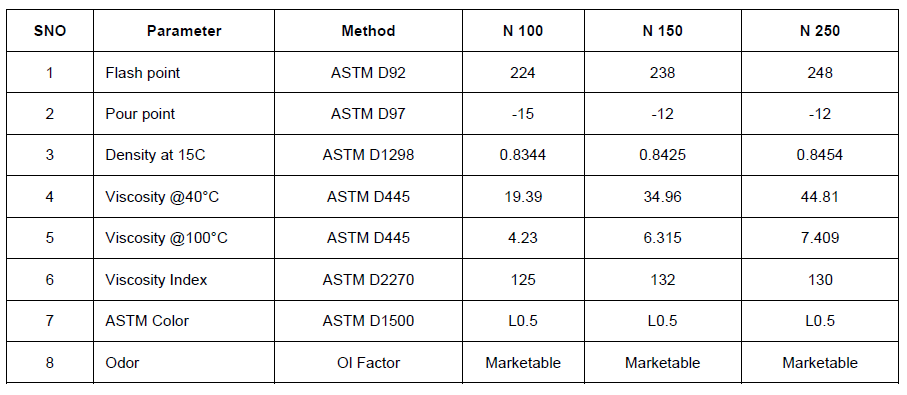Select the 0.8344 density value

(x=523, y=155)
